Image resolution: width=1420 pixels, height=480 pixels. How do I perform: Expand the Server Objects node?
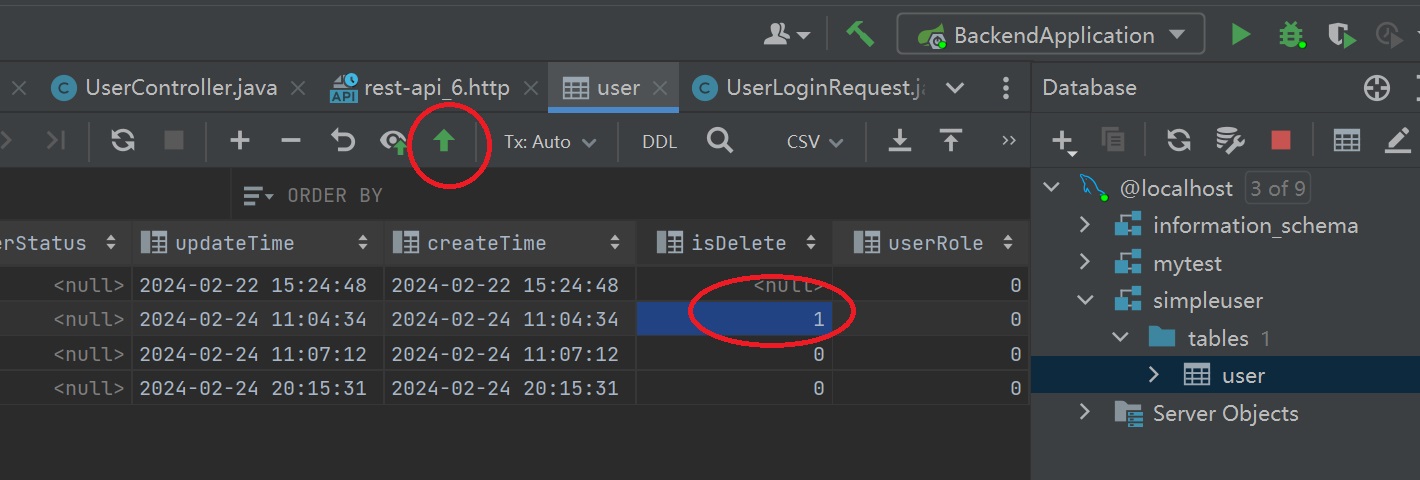pyautogui.click(x=1084, y=413)
